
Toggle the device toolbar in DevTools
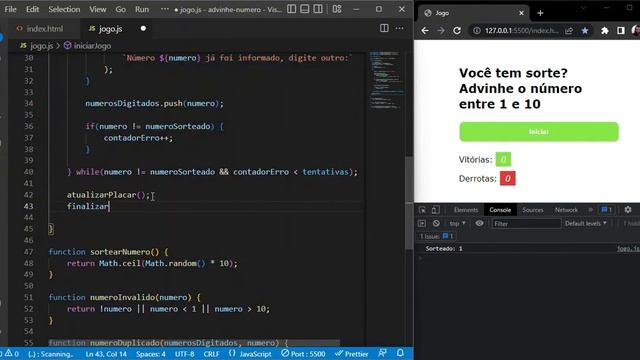pyautogui.click(x=436, y=210)
